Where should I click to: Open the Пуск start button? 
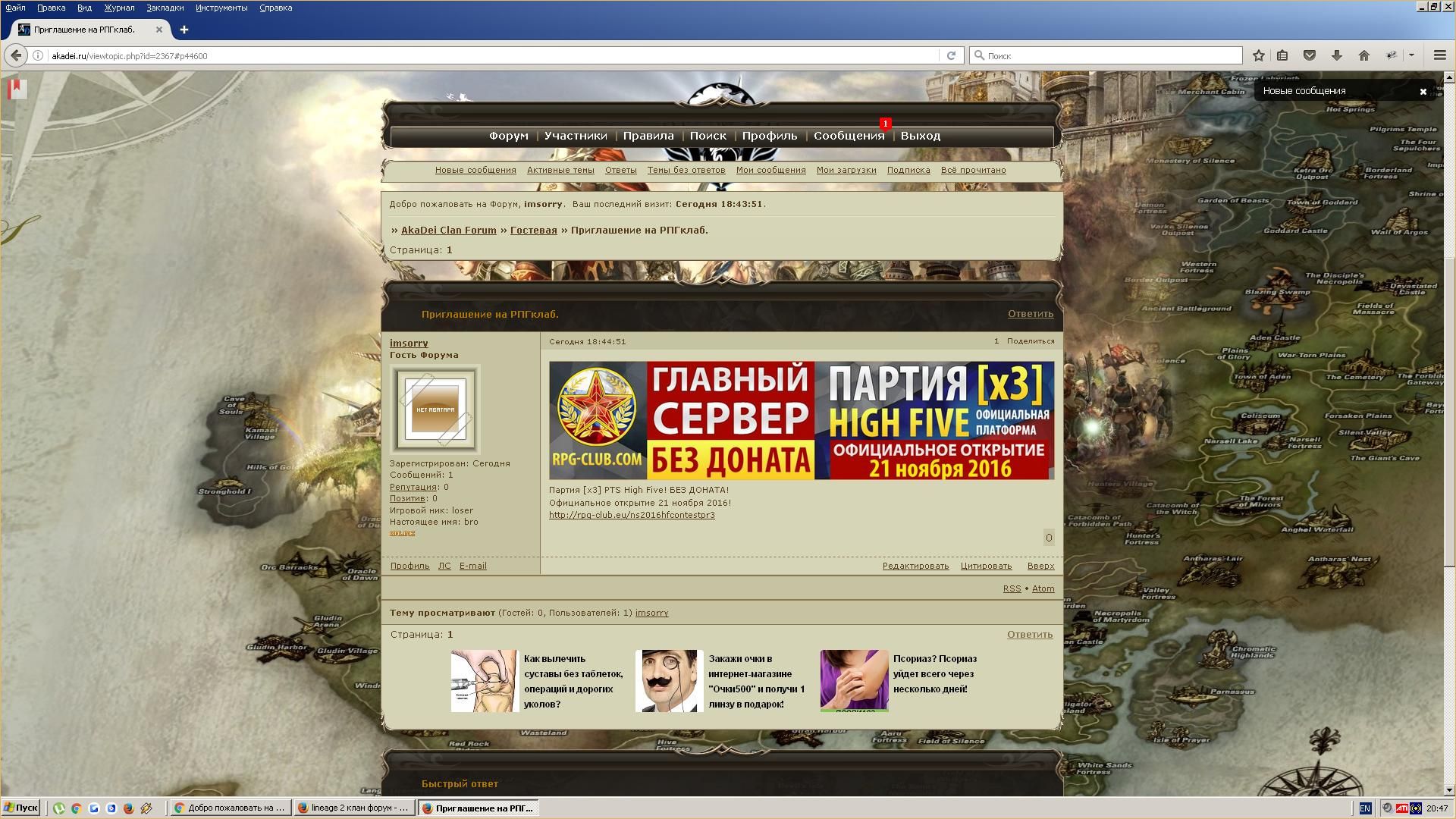pyautogui.click(x=20, y=808)
